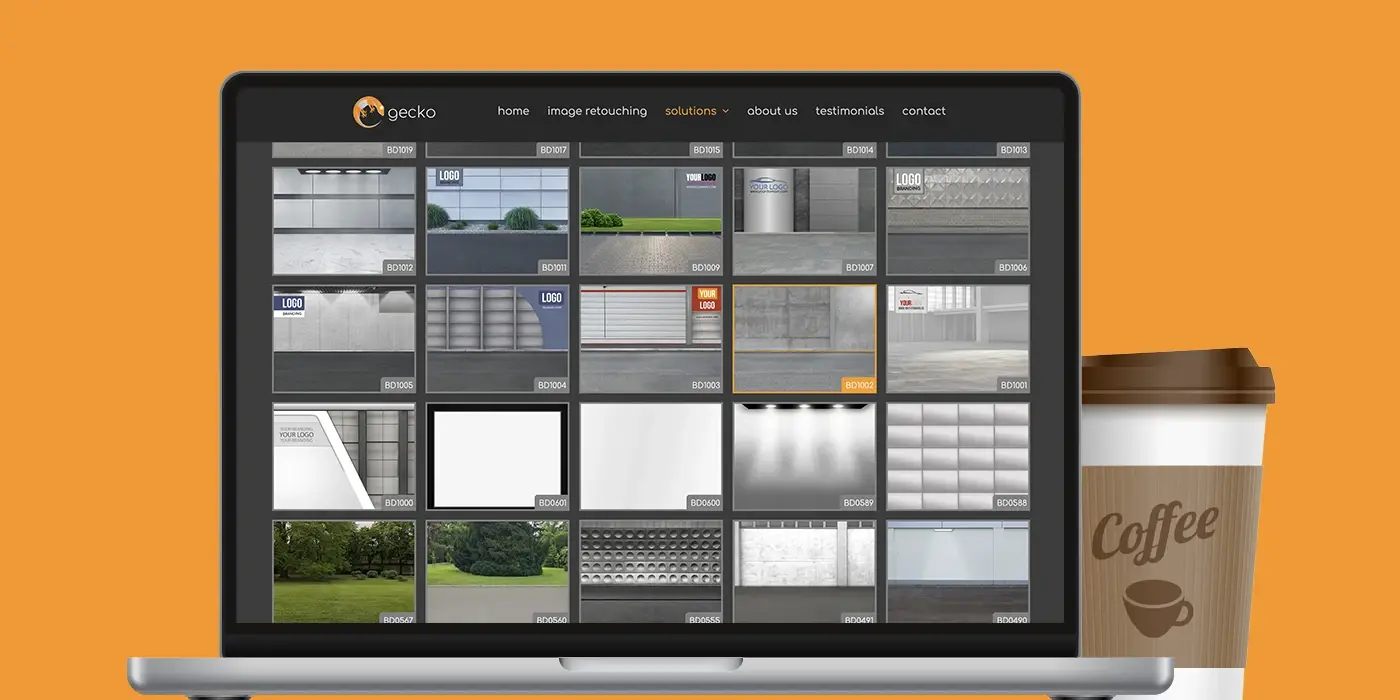Expand the solutions dropdown chevron
Viewport: 1400px width, 700px height.
[726, 111]
